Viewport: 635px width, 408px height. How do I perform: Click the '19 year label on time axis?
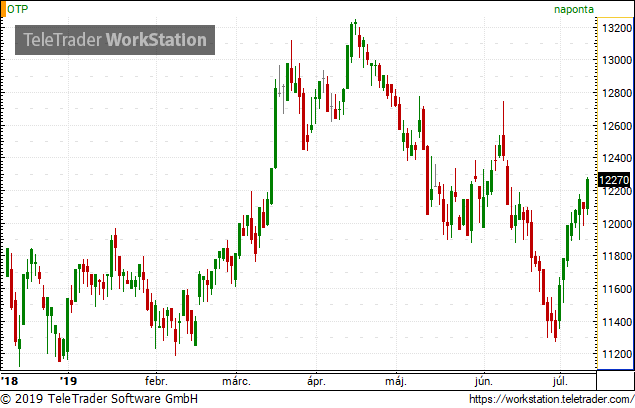pos(68,381)
